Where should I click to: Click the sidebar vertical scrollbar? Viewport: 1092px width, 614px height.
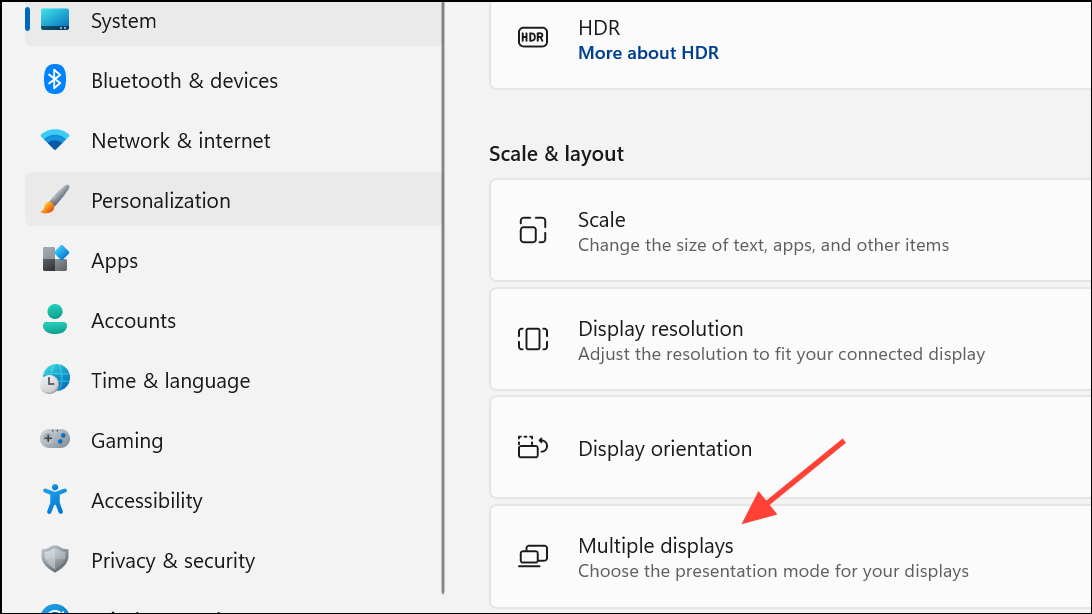[443, 300]
